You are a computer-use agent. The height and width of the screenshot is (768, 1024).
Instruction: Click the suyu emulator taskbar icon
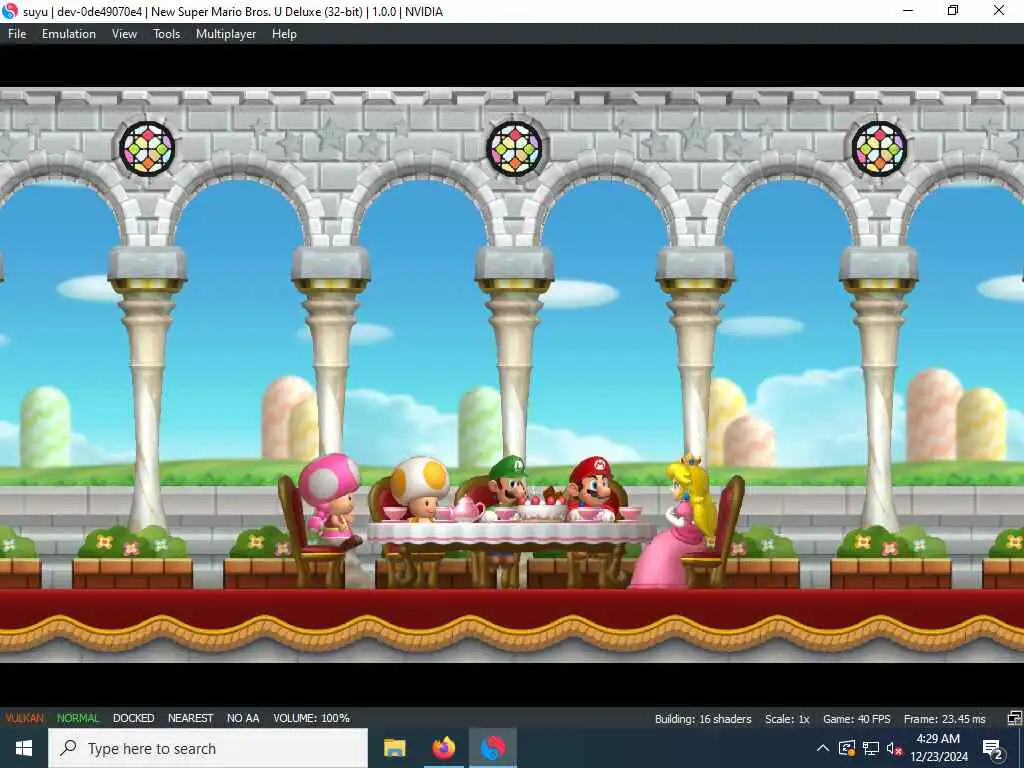tap(493, 748)
